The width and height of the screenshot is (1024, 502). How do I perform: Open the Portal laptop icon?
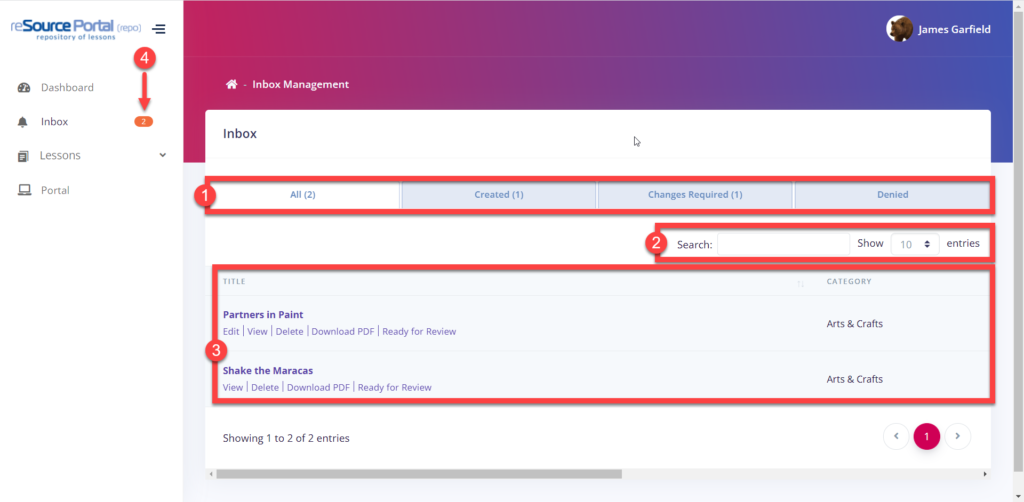tap(23, 190)
